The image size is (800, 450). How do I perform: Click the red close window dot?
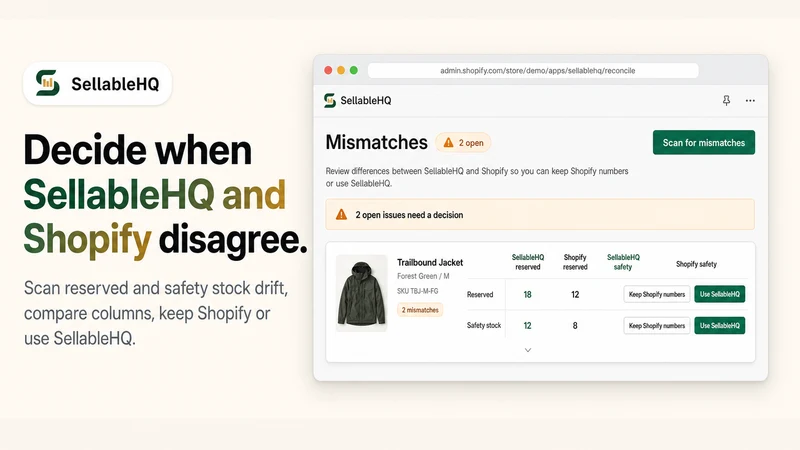point(328,70)
